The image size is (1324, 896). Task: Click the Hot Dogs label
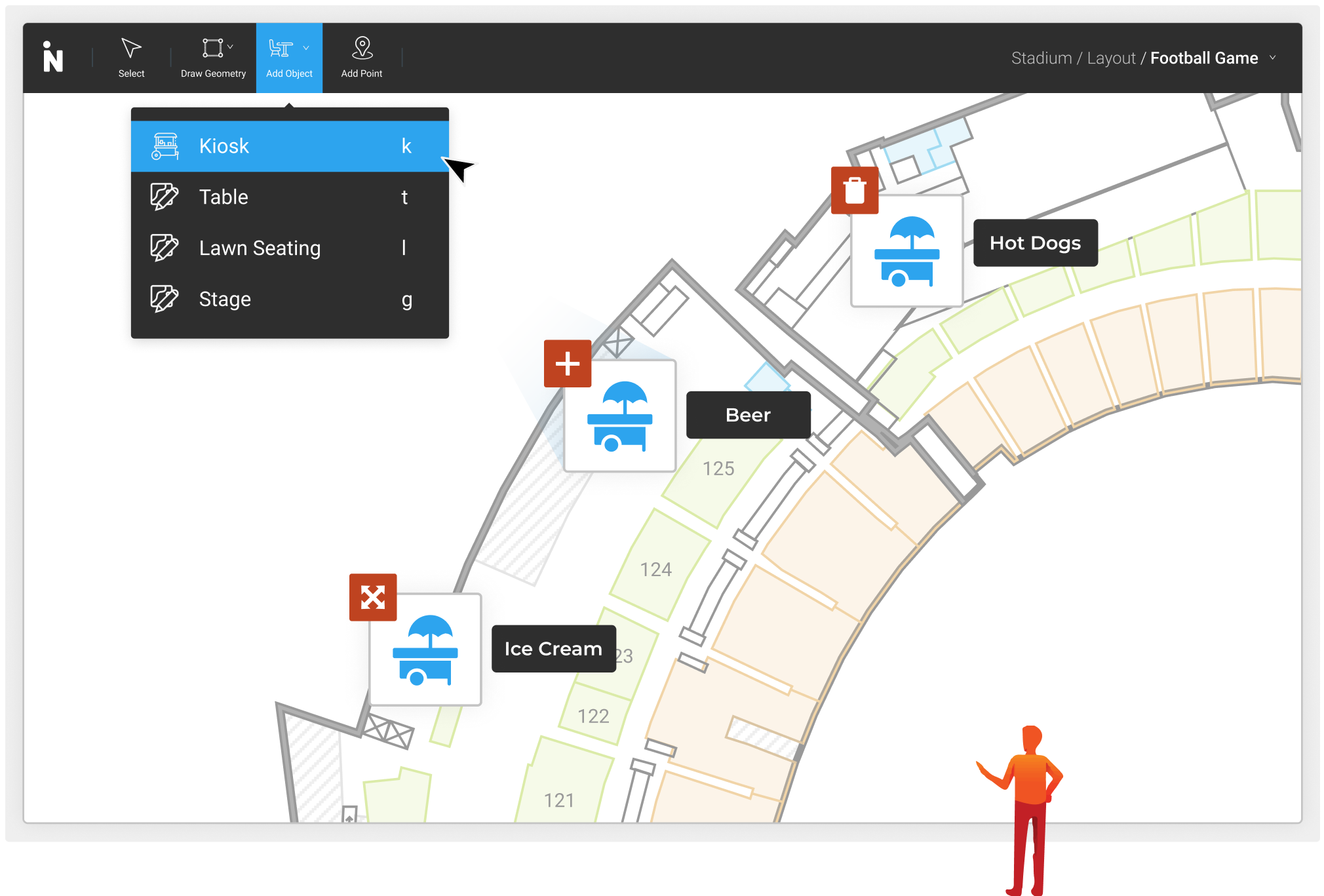[x=1035, y=243]
